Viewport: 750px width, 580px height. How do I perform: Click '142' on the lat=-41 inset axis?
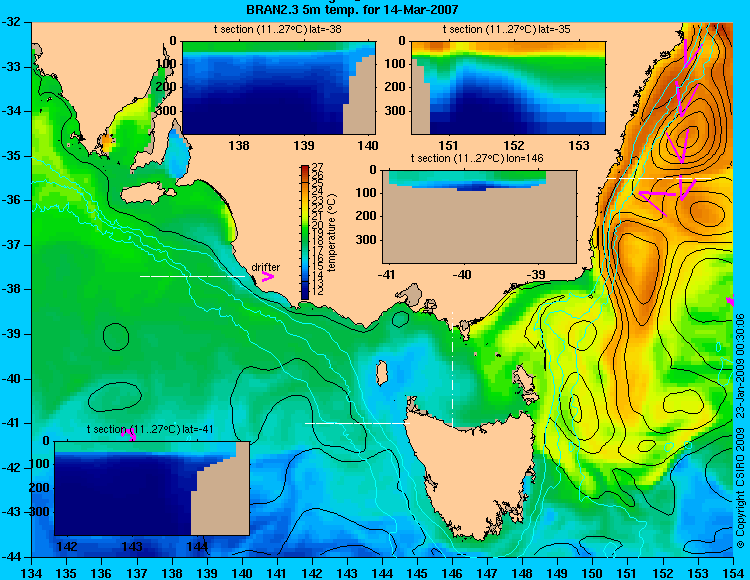pyautogui.click(x=67, y=547)
